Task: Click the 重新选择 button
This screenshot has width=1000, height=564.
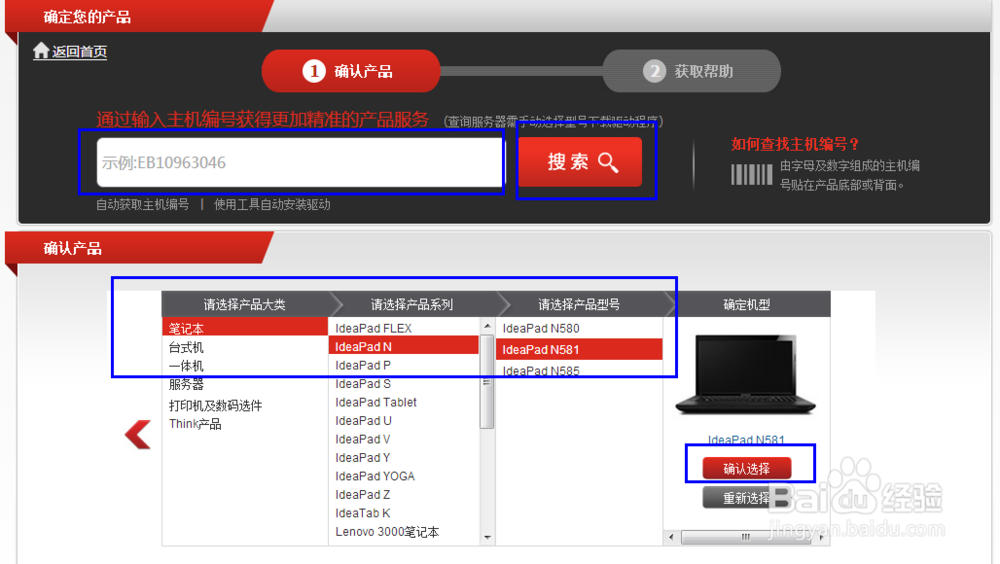Action: [747, 498]
